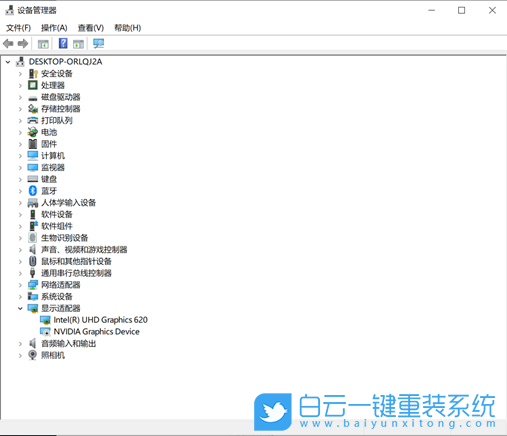Select Intel(R) UHD Graphics 620 device
This screenshot has height=436, width=507.
[100, 320]
